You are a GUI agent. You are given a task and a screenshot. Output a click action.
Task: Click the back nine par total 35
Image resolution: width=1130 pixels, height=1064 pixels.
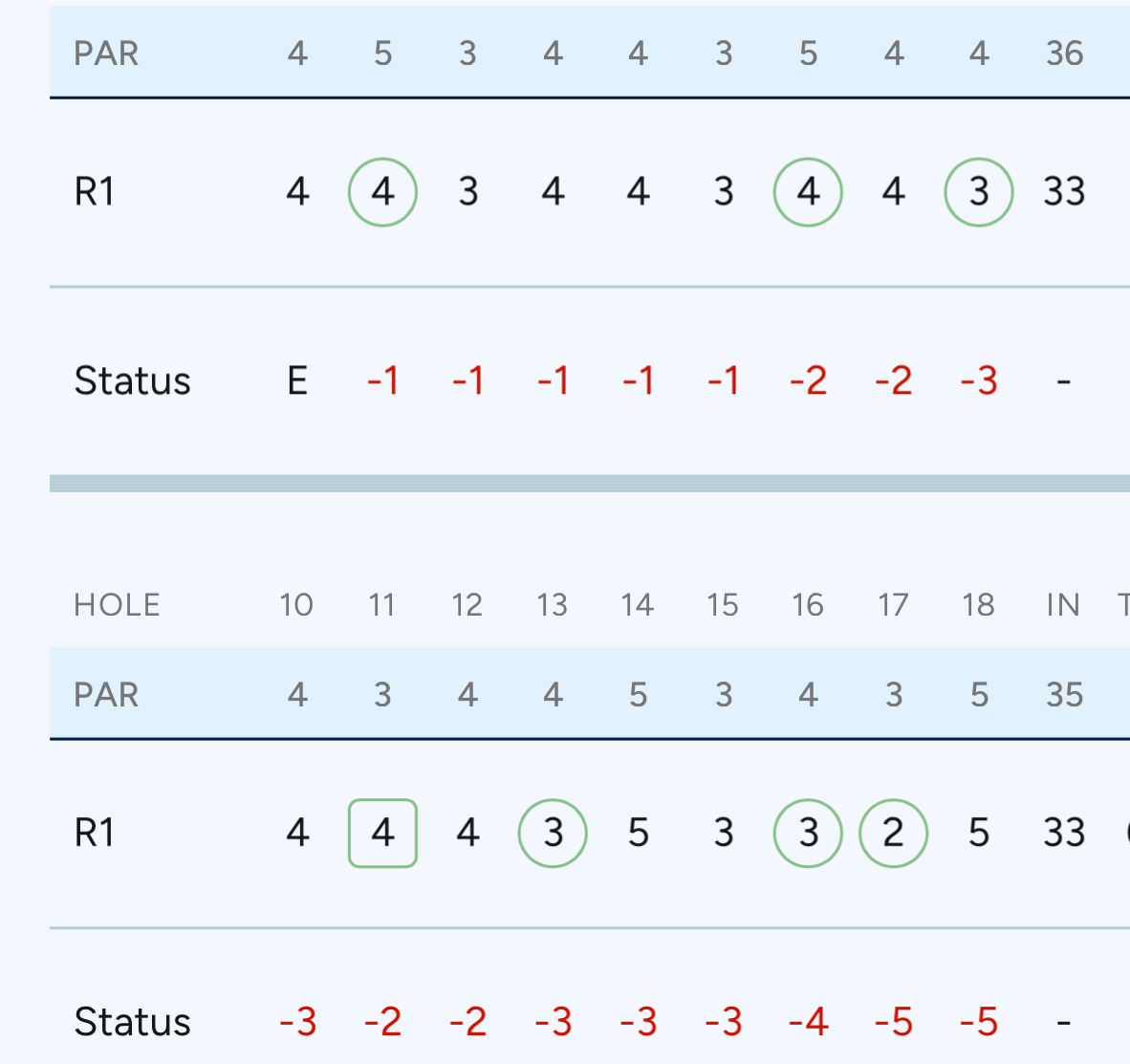pos(1064,695)
